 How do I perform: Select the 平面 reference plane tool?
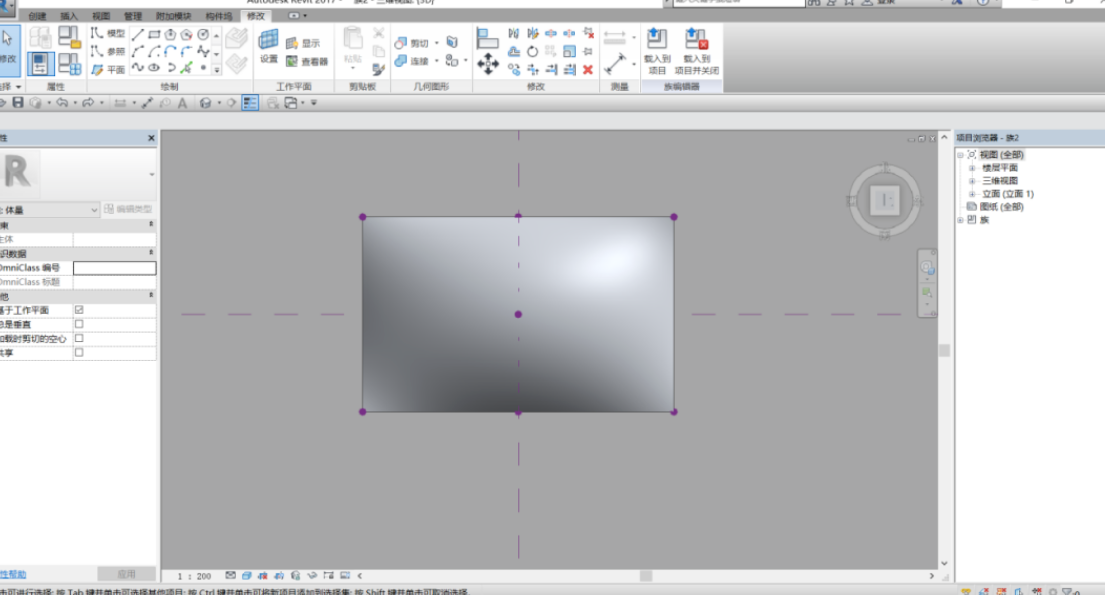point(109,69)
